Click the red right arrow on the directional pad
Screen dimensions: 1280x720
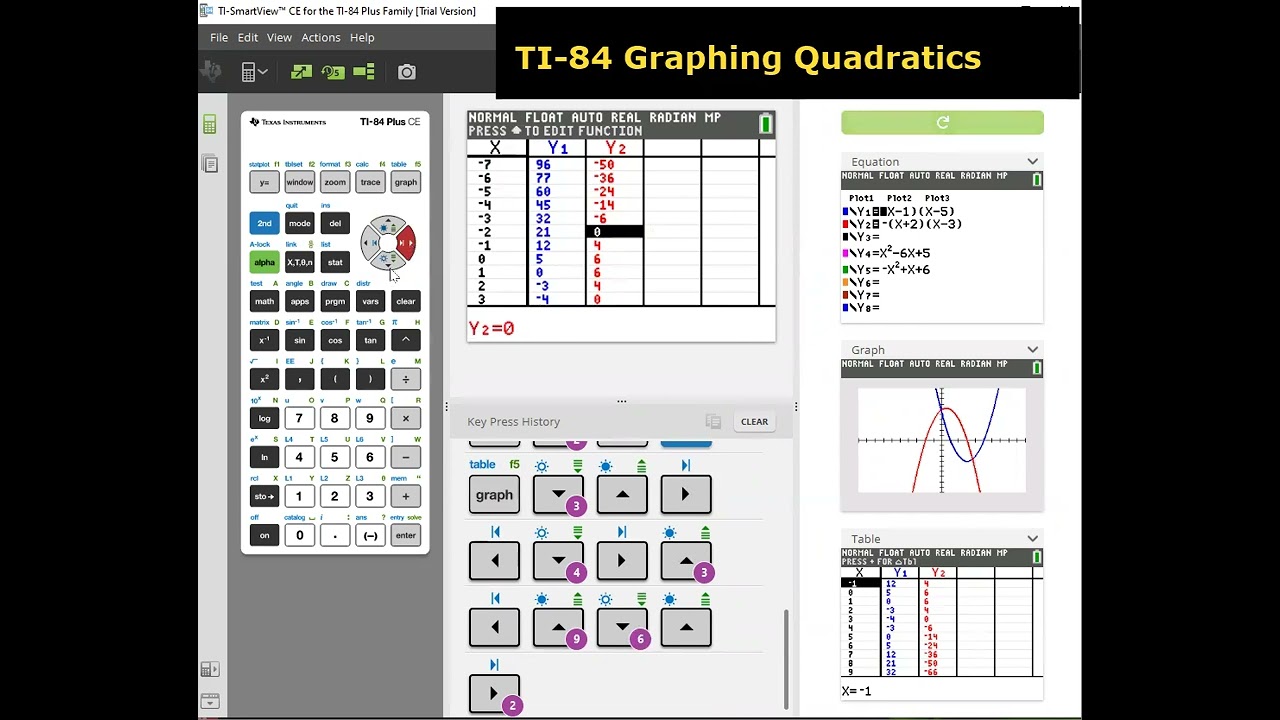[406, 242]
